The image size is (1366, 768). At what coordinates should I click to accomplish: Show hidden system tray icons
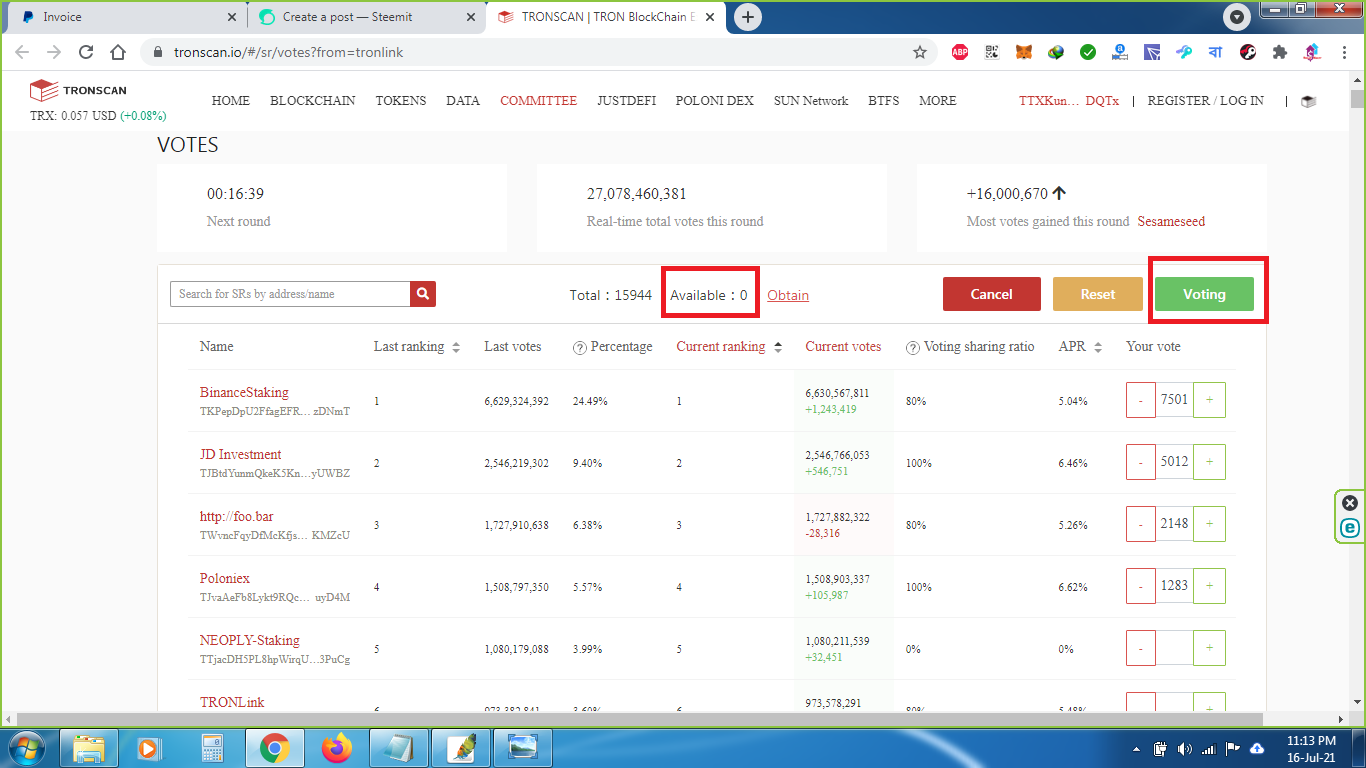pyautogui.click(x=1136, y=748)
